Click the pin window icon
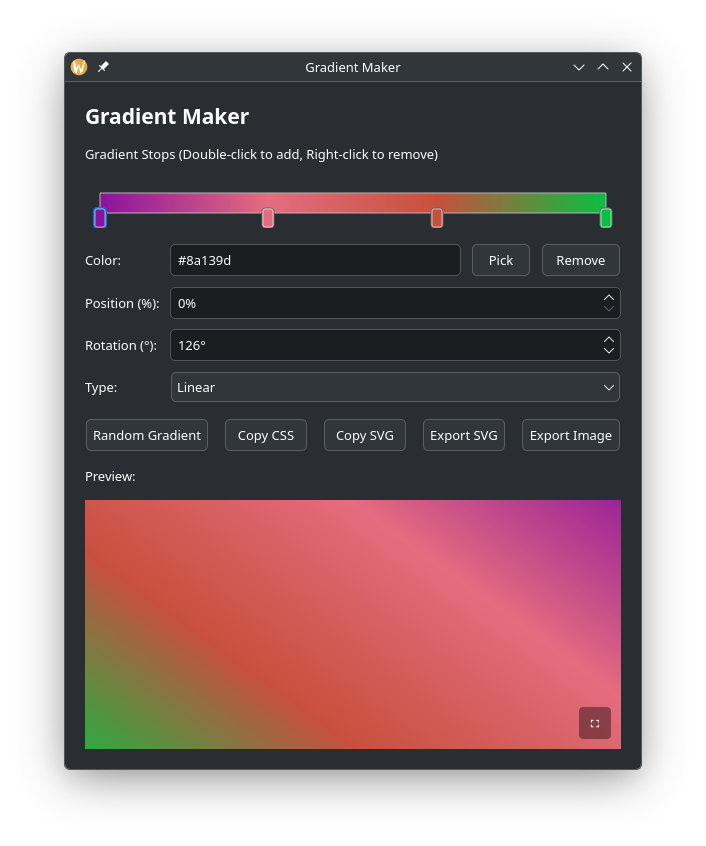 coord(102,67)
